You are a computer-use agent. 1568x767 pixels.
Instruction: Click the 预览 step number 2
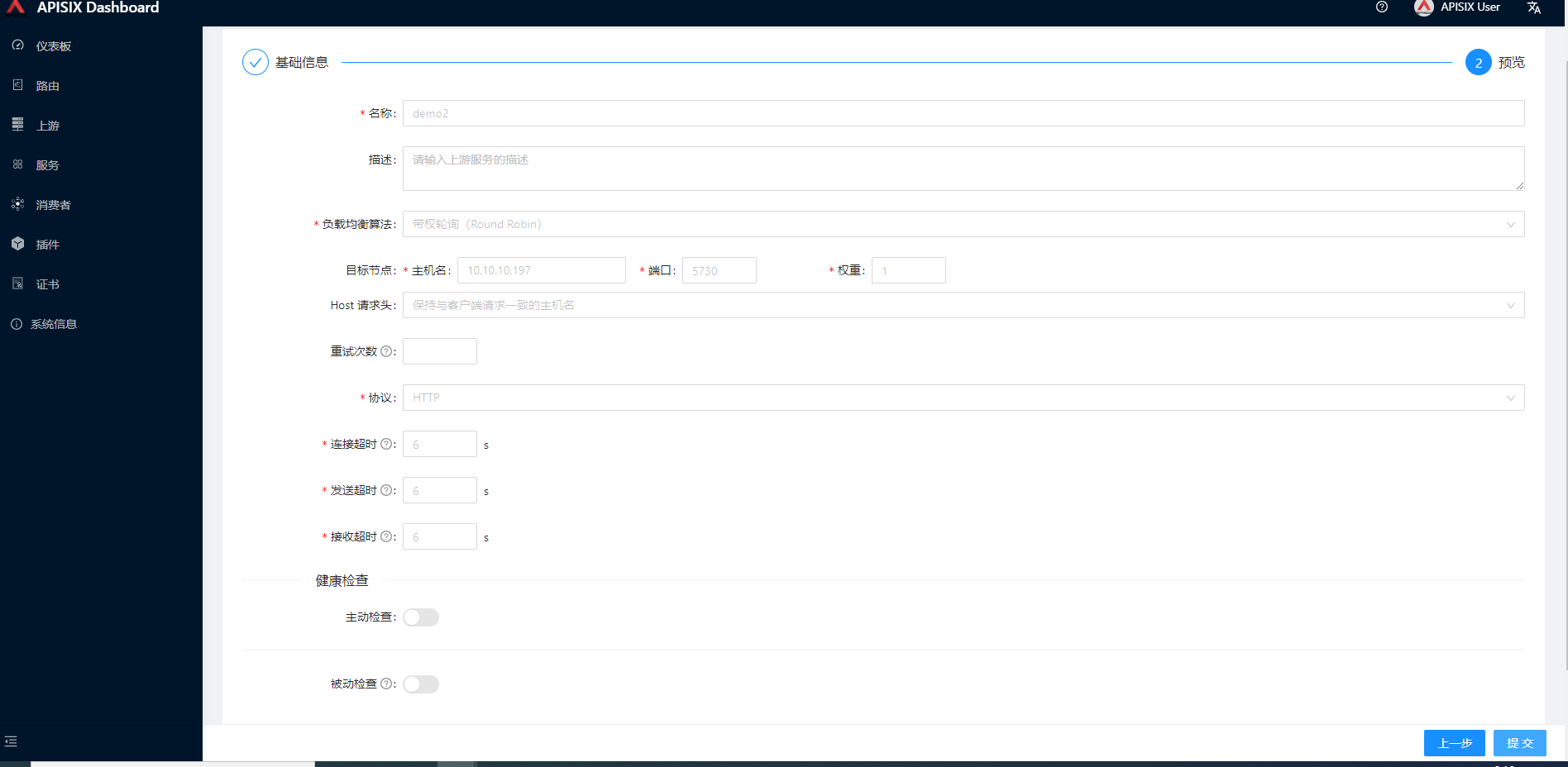click(x=1479, y=62)
